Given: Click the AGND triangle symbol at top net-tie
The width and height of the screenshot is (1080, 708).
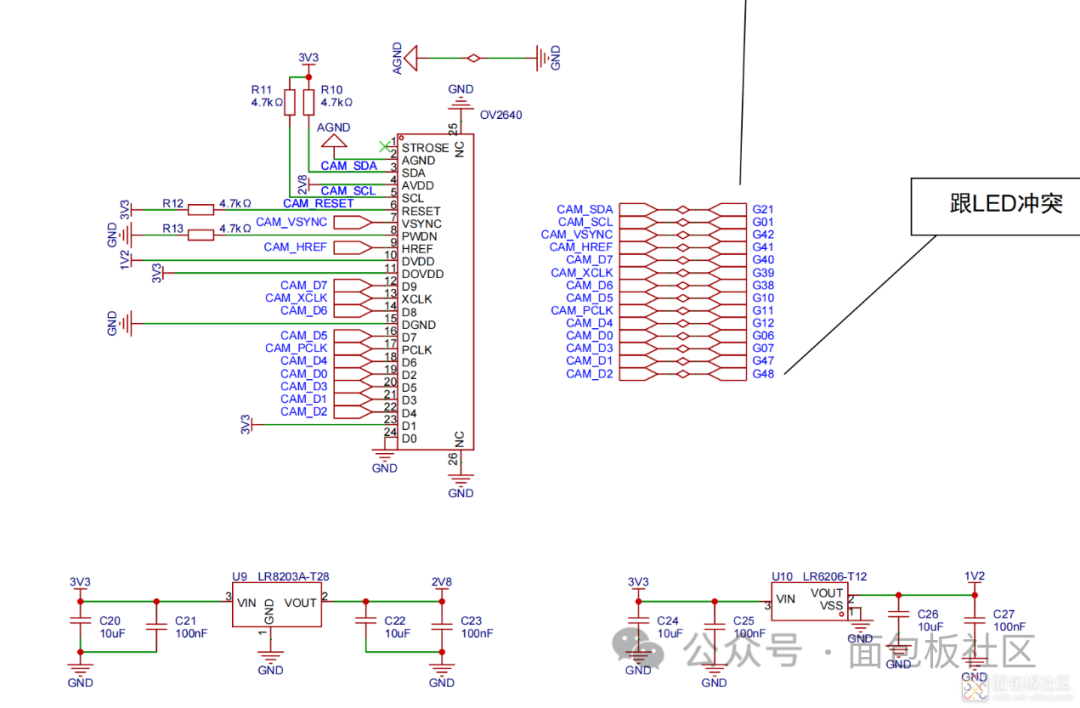Looking at the screenshot, I should (411, 59).
